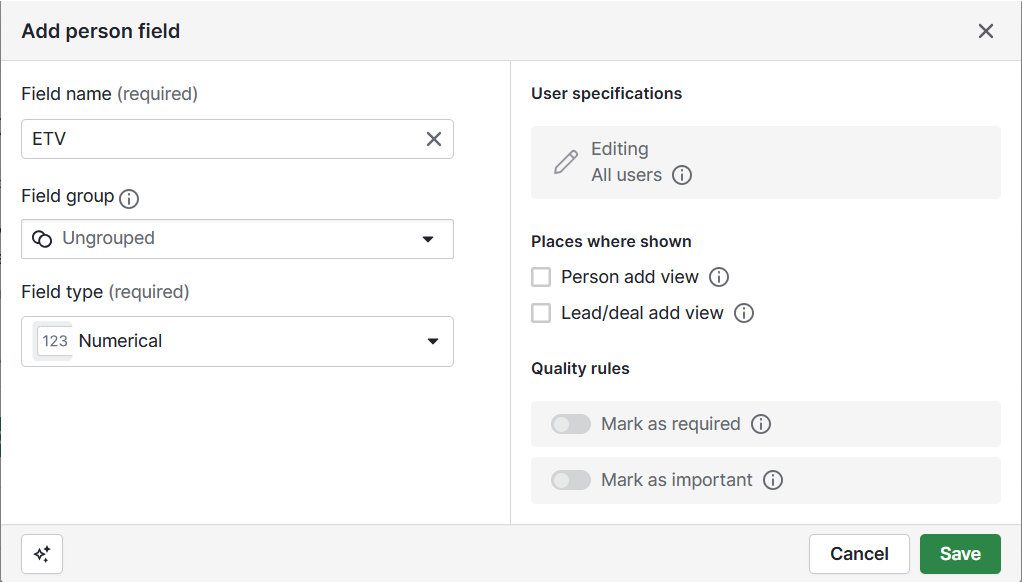Open the Person add view info tooltip
The image size is (1022, 582).
[x=719, y=277]
